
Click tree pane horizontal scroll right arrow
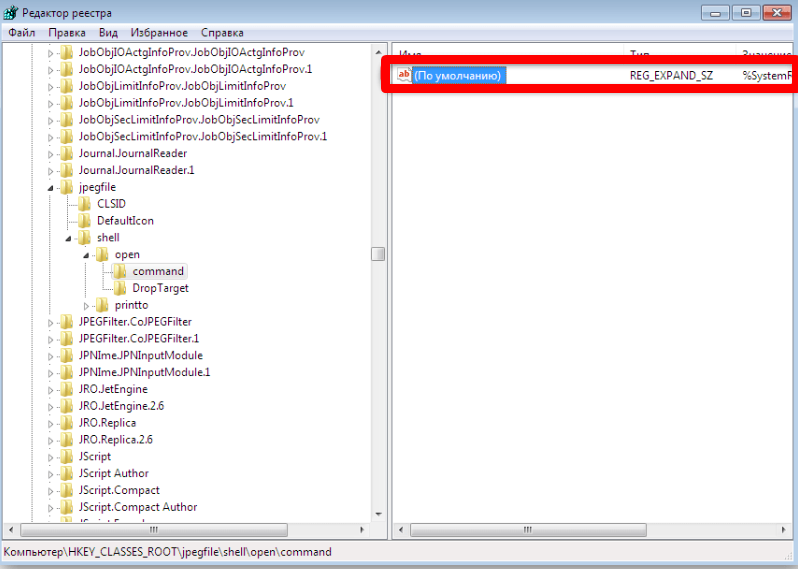point(362,530)
